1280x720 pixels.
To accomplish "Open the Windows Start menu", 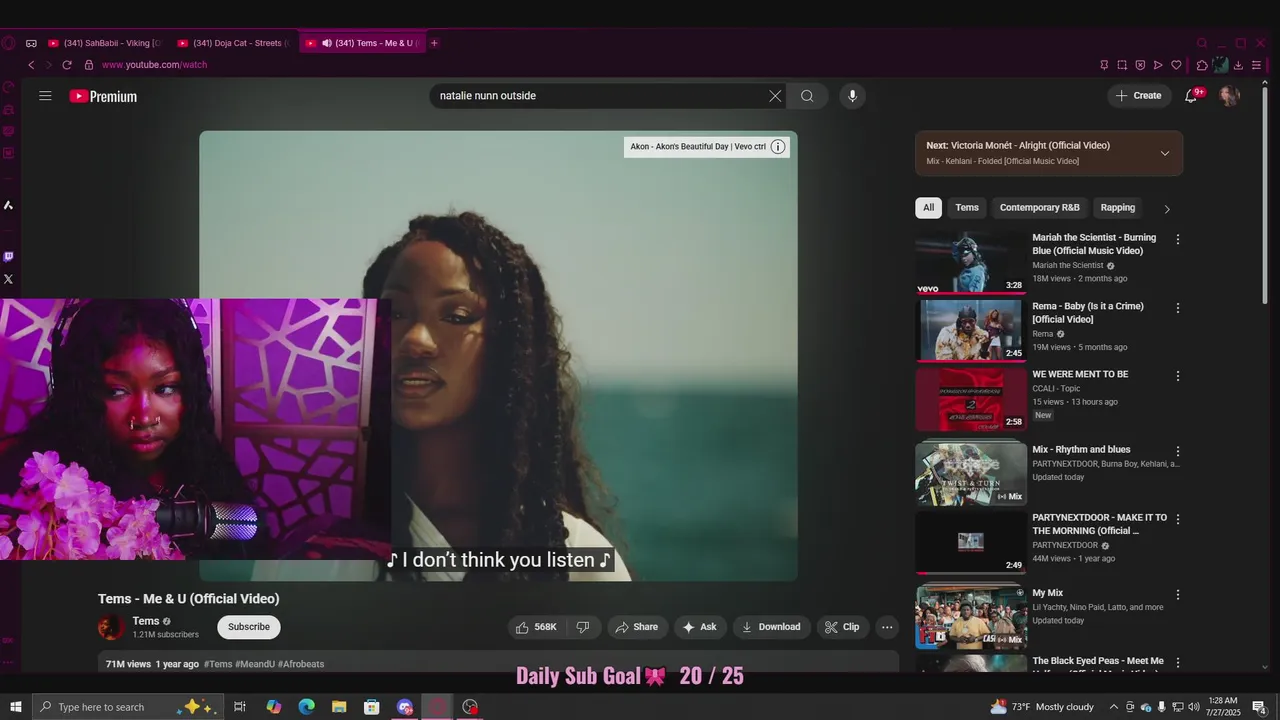I will click(16, 707).
